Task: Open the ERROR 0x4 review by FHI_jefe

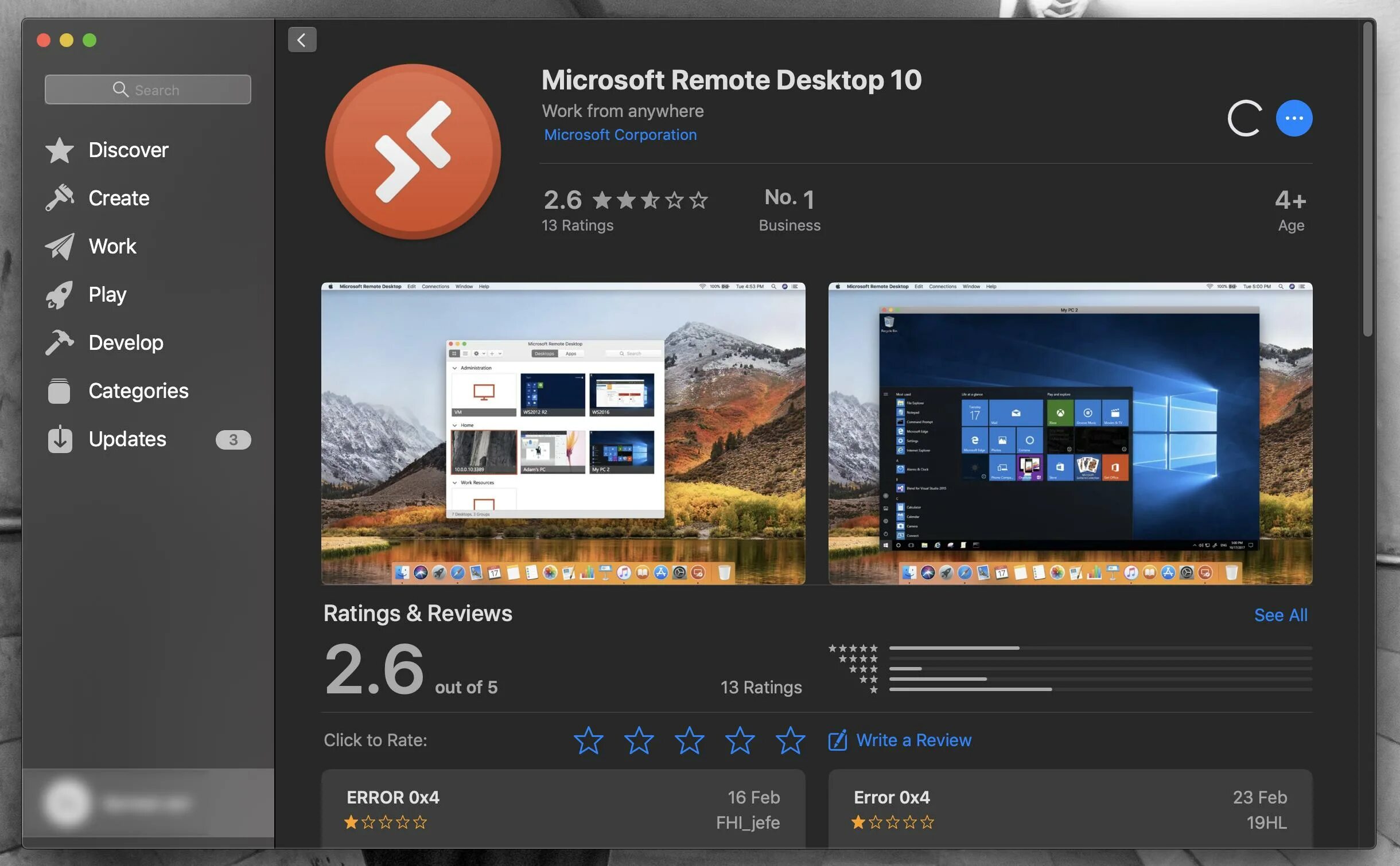Action: [563, 809]
